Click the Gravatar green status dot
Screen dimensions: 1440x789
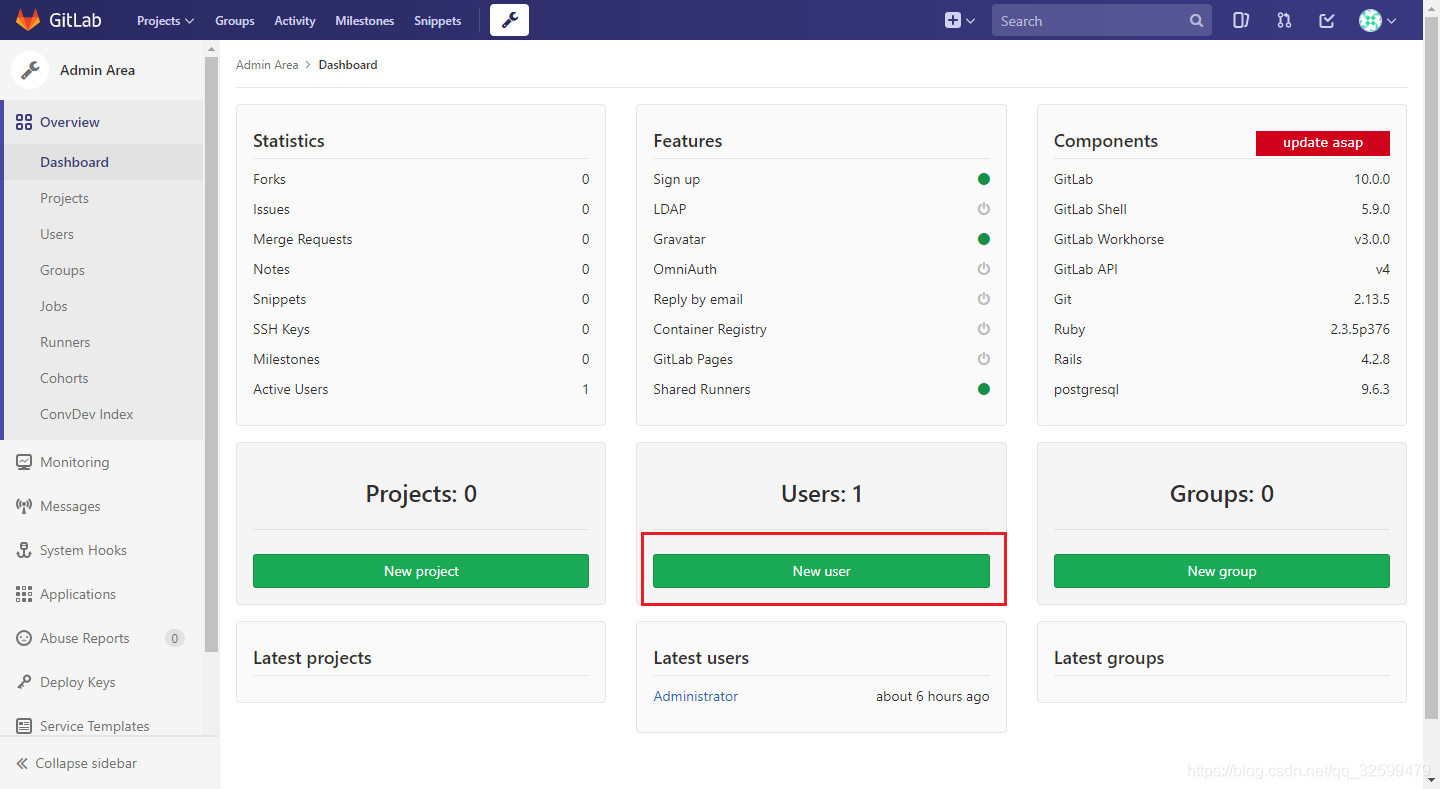tap(984, 239)
